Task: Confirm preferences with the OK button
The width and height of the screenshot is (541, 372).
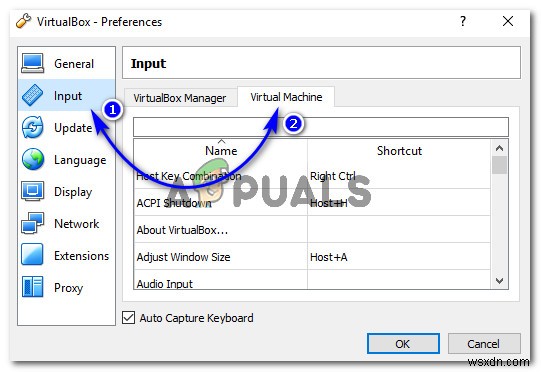Action: 403,343
